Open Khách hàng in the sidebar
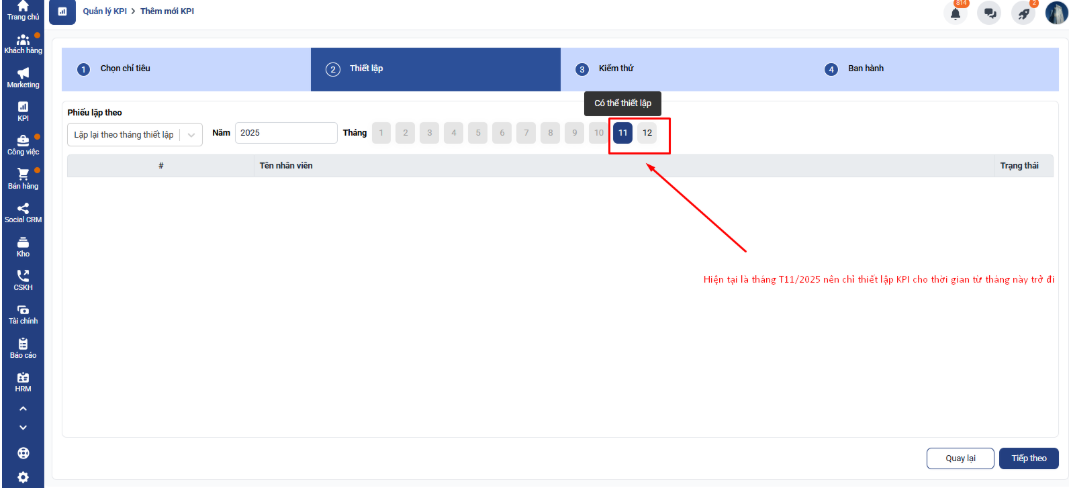 (x=22, y=43)
